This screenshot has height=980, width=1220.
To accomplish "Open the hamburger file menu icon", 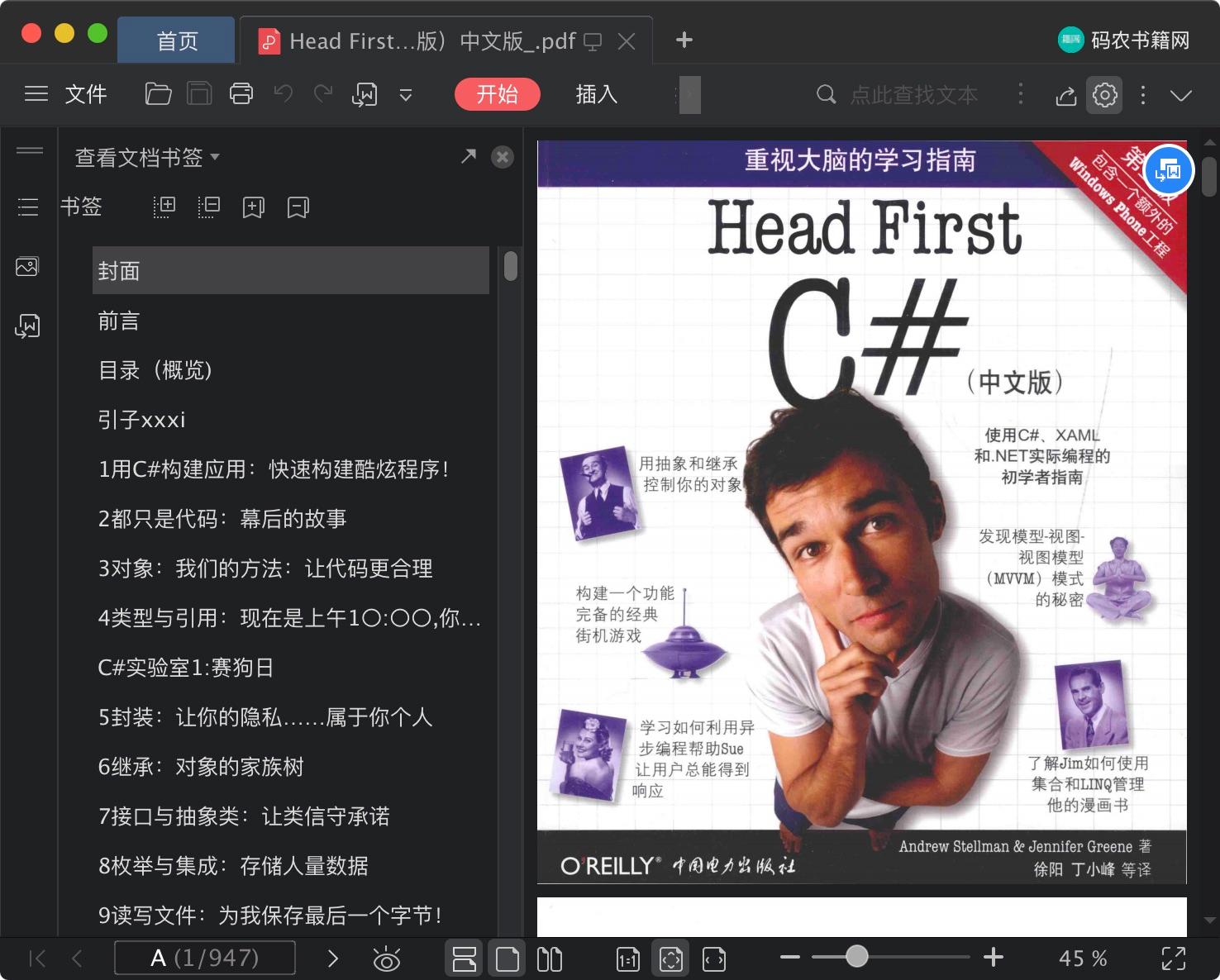I will [x=36, y=94].
